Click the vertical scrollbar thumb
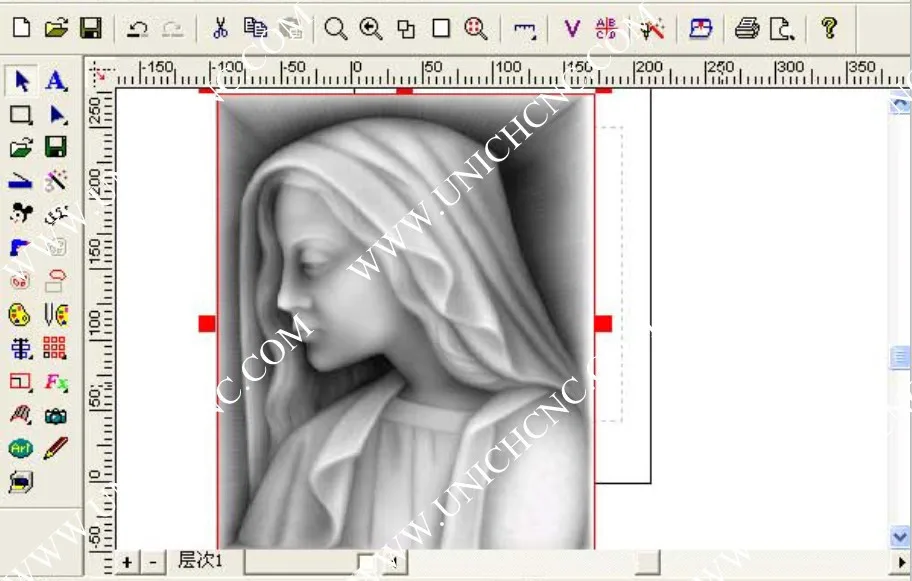 coord(900,357)
